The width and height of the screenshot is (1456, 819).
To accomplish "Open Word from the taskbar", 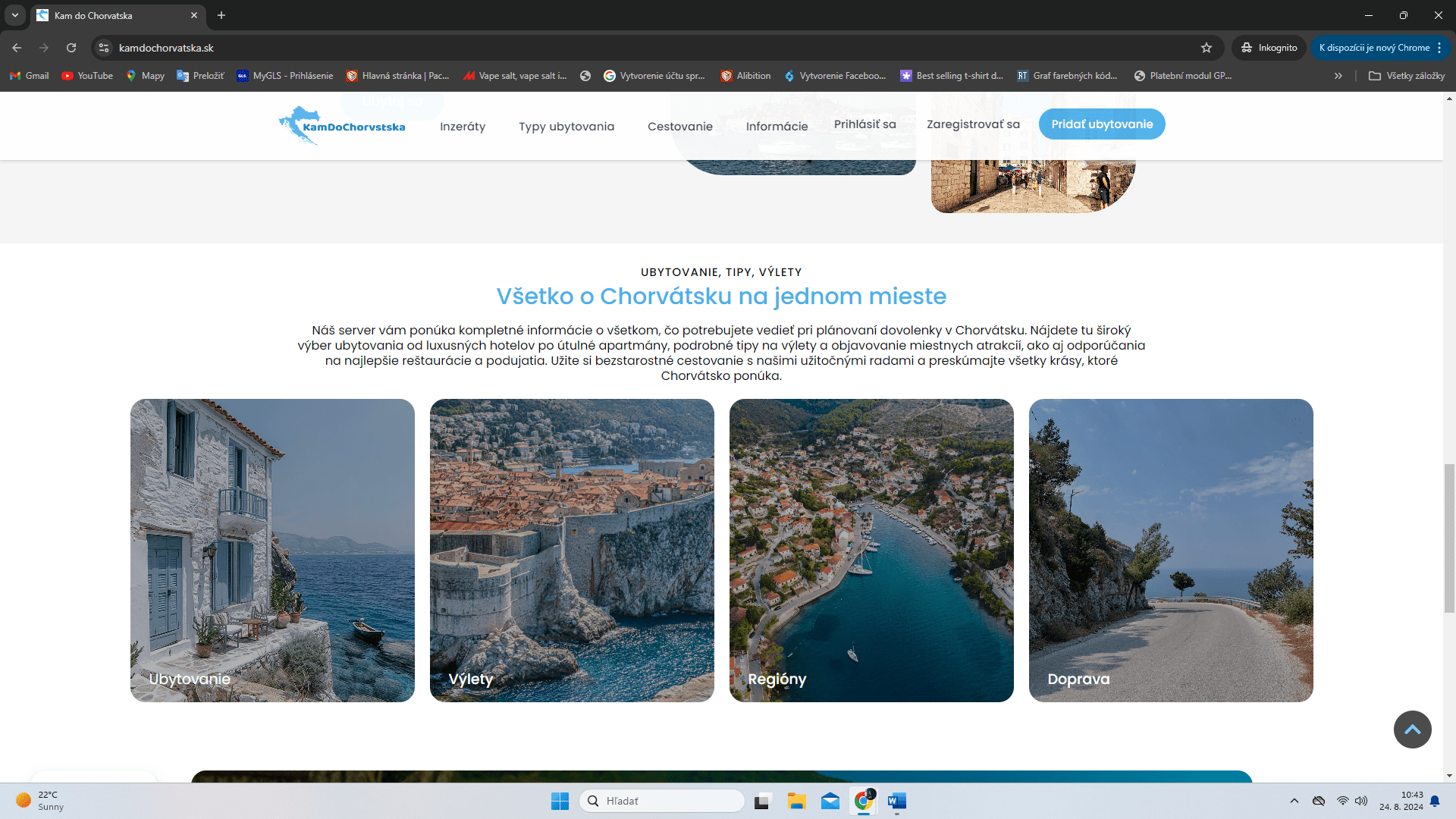I will point(897,801).
